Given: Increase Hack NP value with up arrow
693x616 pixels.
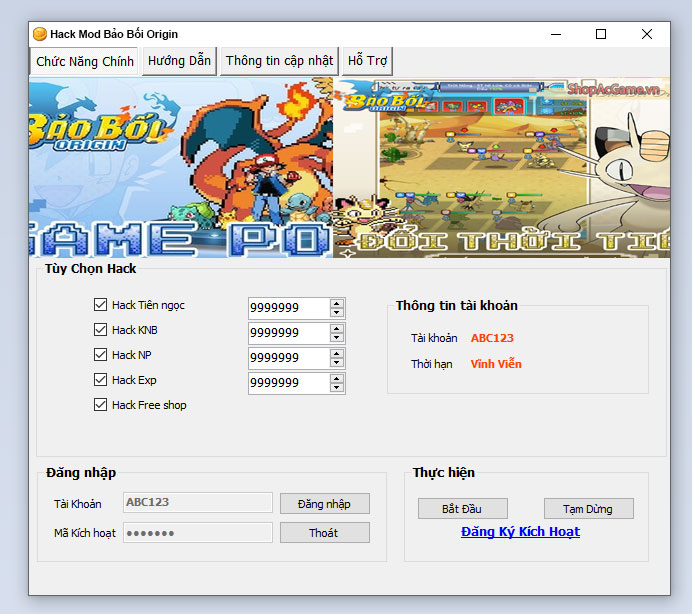Looking at the screenshot, I should point(337,354).
